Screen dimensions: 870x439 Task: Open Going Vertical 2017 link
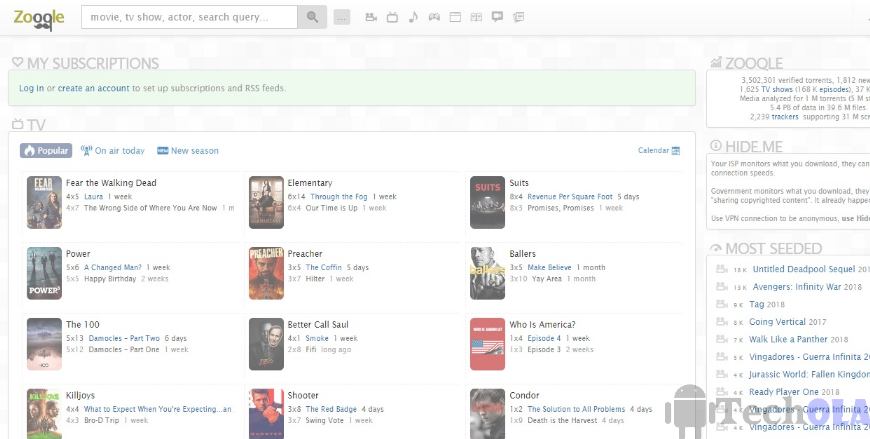point(777,322)
